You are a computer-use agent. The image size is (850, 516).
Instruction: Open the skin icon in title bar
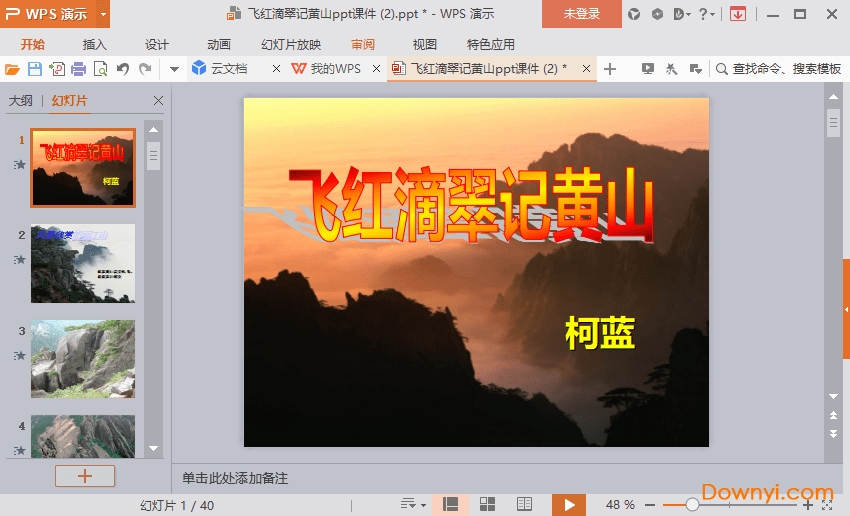click(x=634, y=14)
